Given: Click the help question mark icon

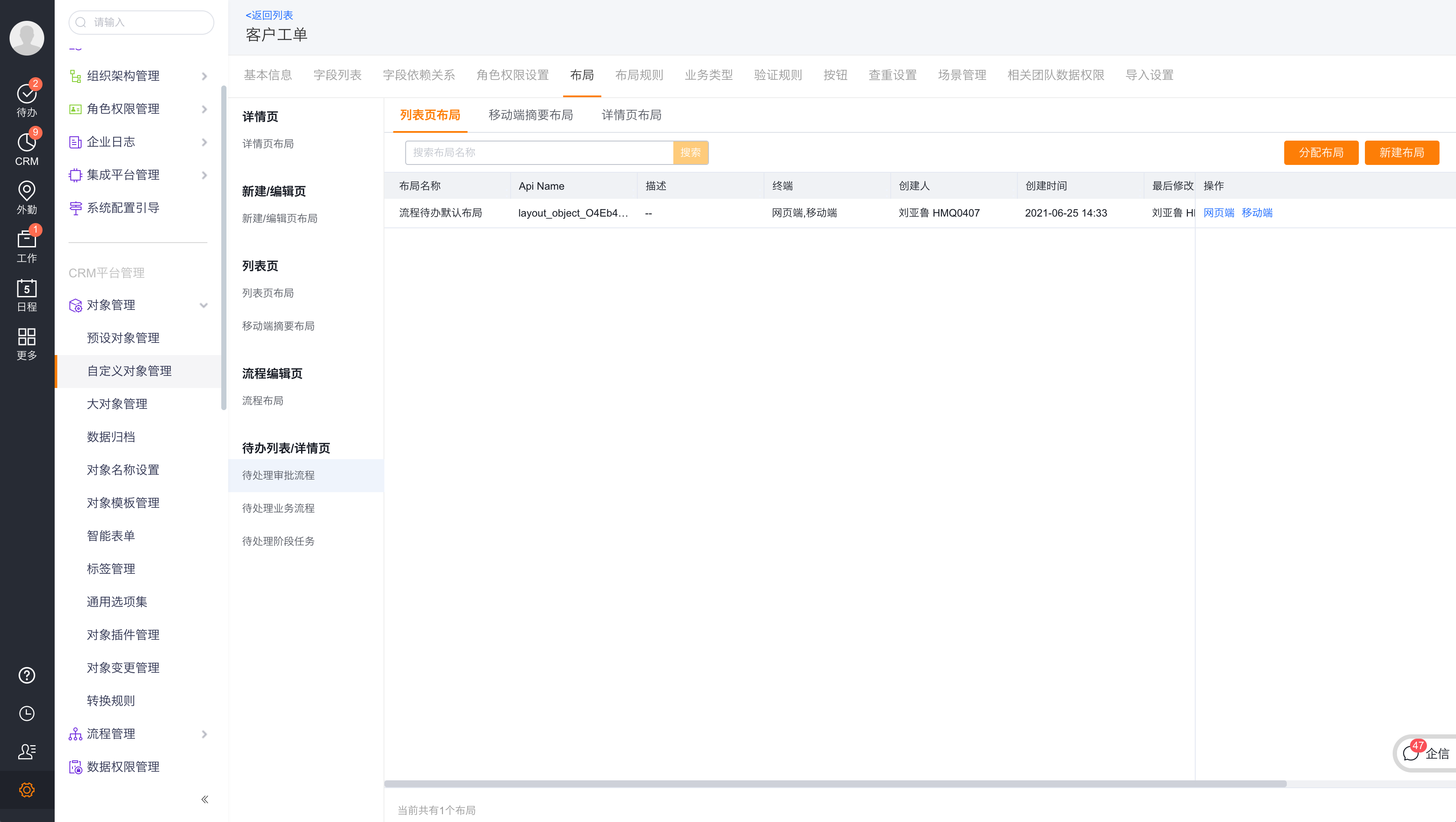Looking at the screenshot, I should click(26, 675).
